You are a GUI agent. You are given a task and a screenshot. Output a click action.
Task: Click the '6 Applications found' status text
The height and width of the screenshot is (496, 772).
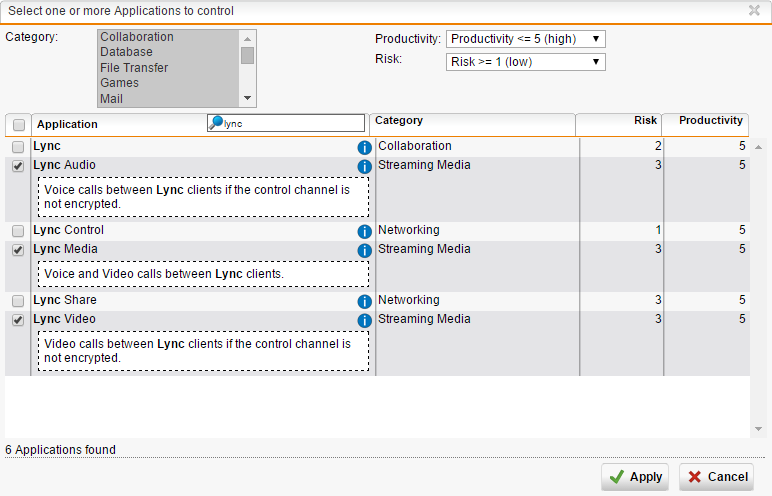pyautogui.click(x=61, y=450)
